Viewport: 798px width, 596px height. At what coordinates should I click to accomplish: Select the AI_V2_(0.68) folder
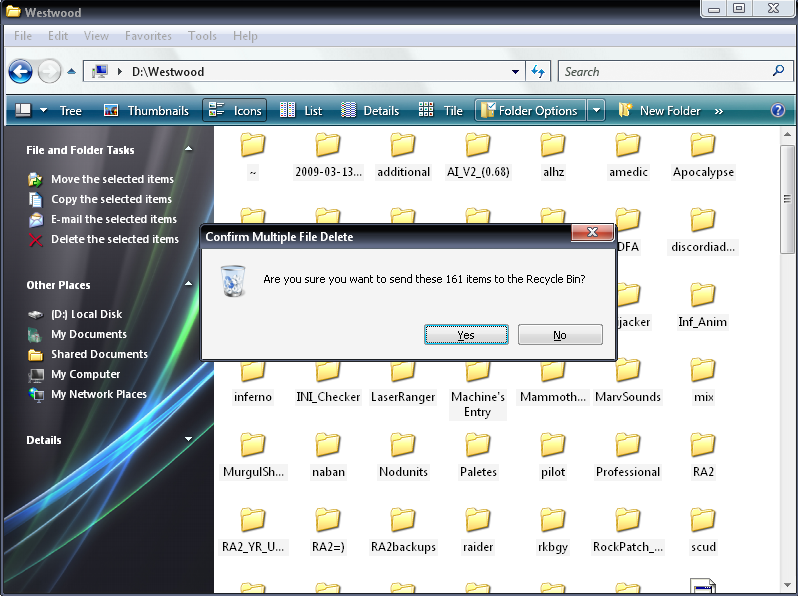pos(478,156)
